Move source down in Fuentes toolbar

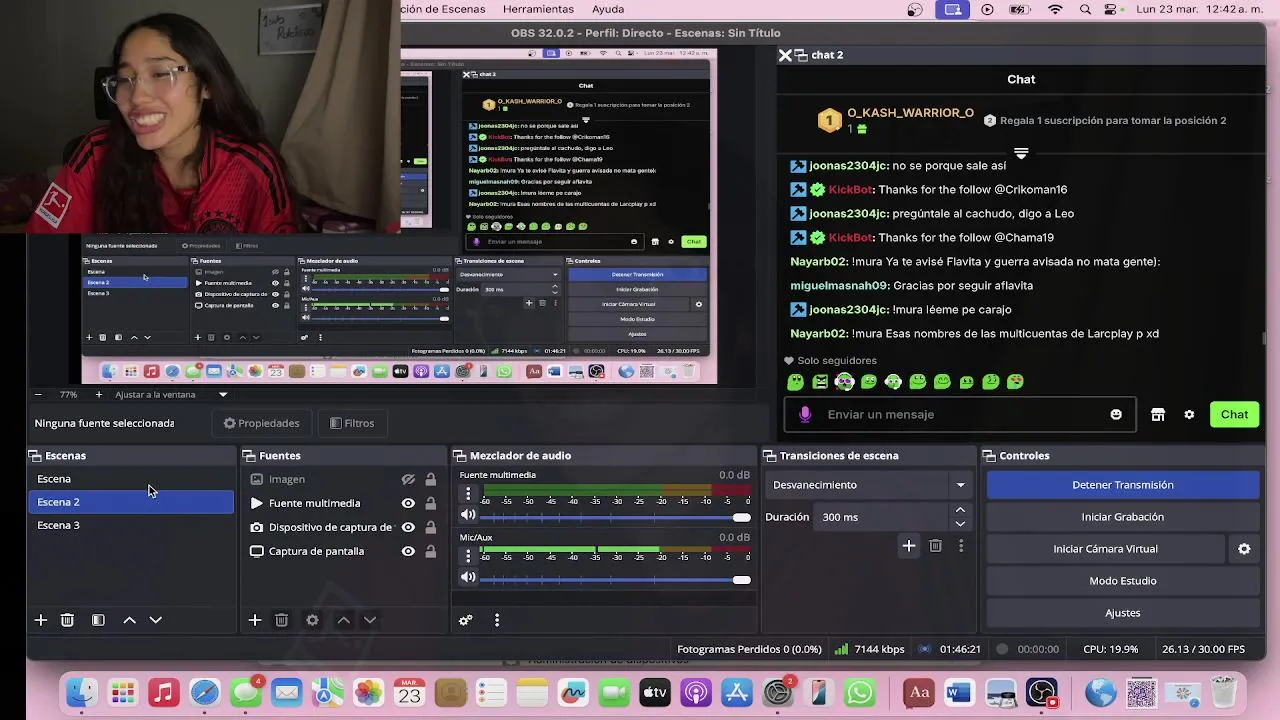[x=369, y=620]
